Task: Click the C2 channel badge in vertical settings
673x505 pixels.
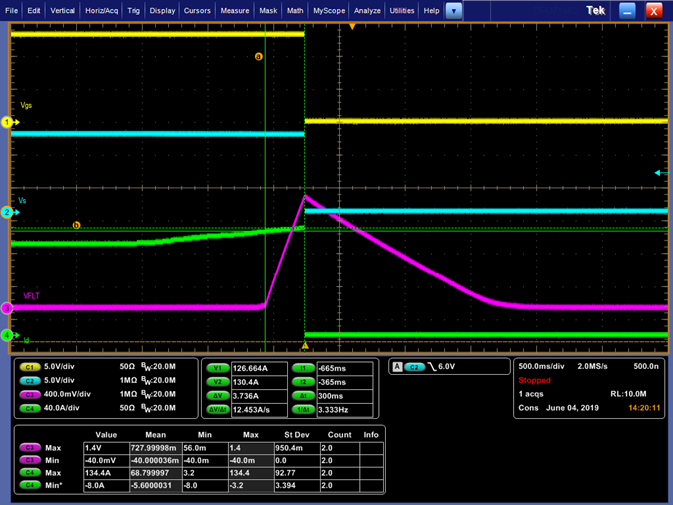Action: click(x=30, y=381)
